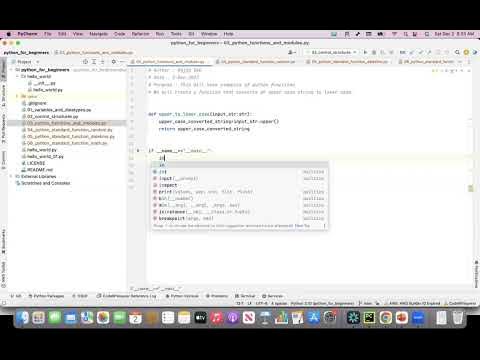Open Finder in the Dock
Viewport: 480px width, 360px height.
(x=22, y=318)
